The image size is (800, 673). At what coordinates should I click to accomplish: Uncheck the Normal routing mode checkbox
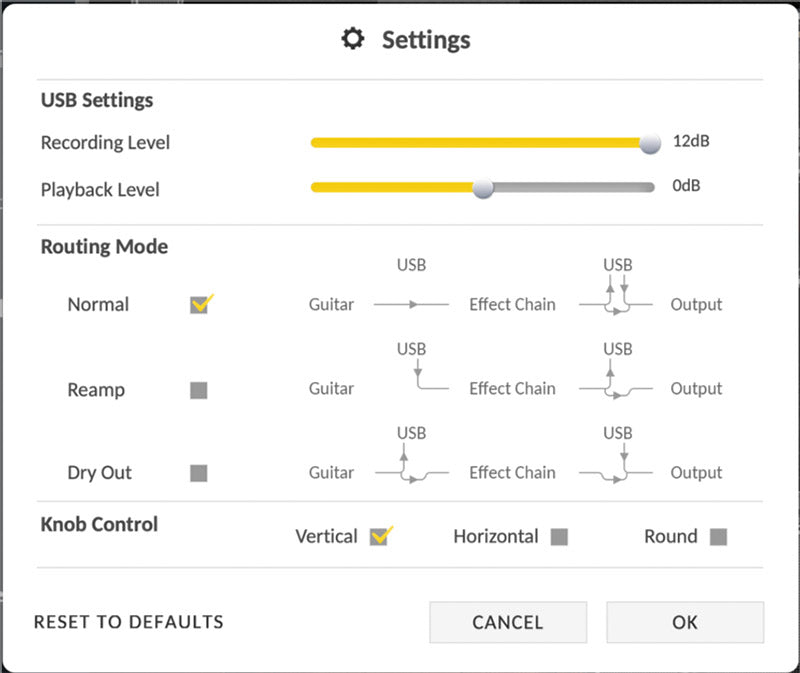pos(199,305)
